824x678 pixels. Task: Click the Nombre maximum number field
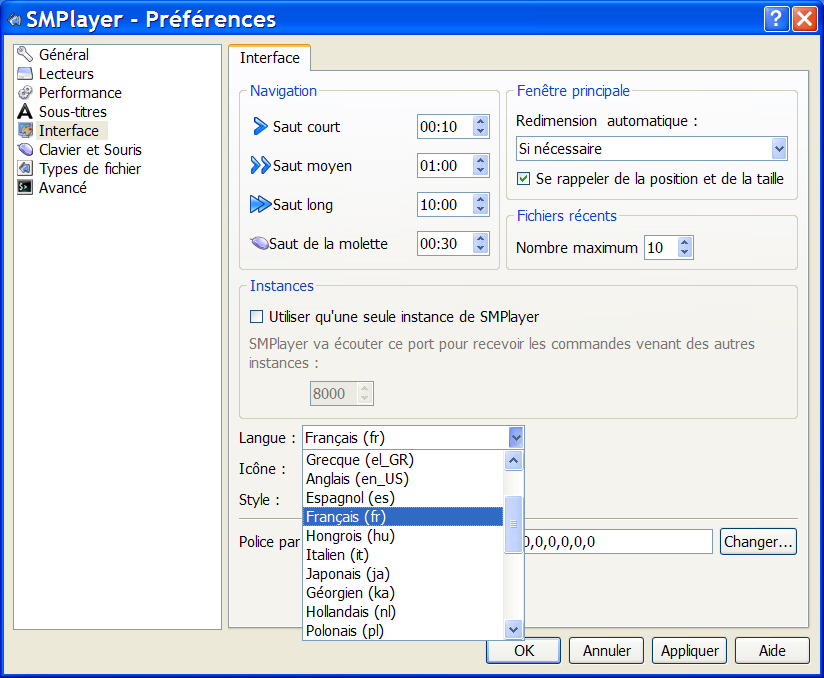click(x=661, y=248)
